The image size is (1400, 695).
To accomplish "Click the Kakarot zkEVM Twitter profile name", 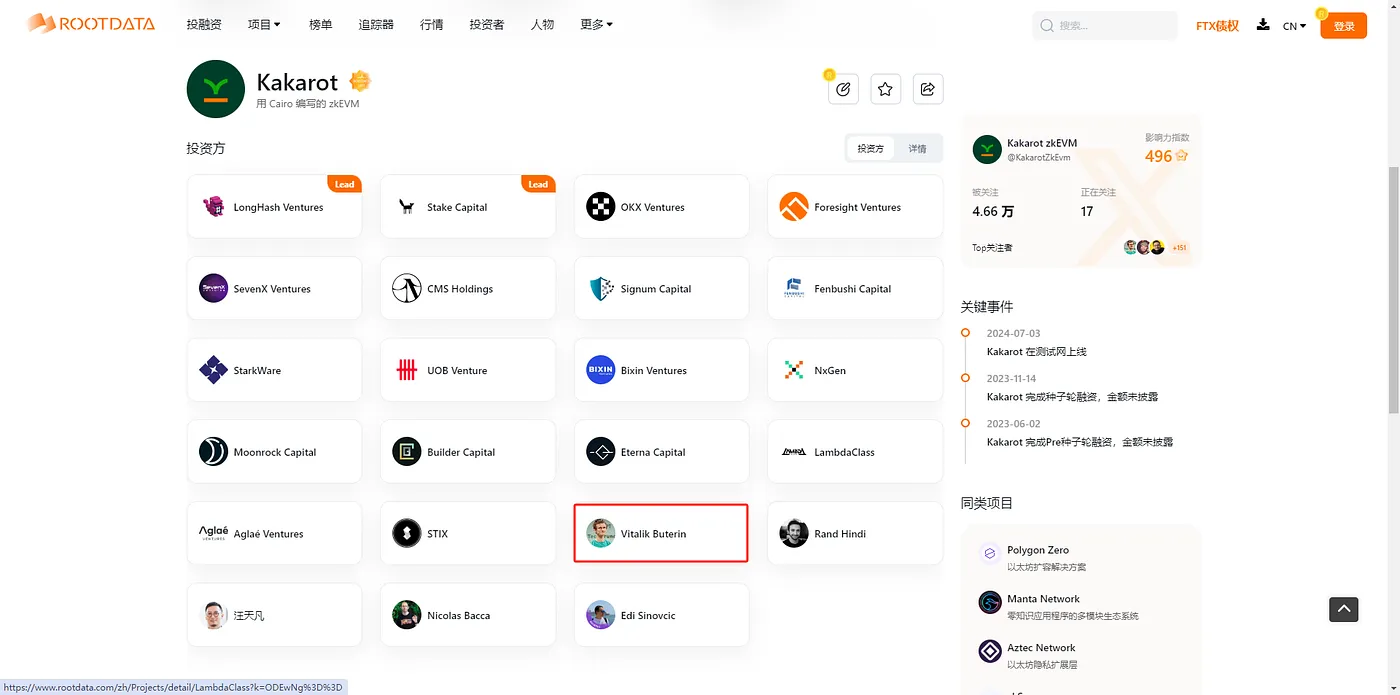I will pos(1042,143).
